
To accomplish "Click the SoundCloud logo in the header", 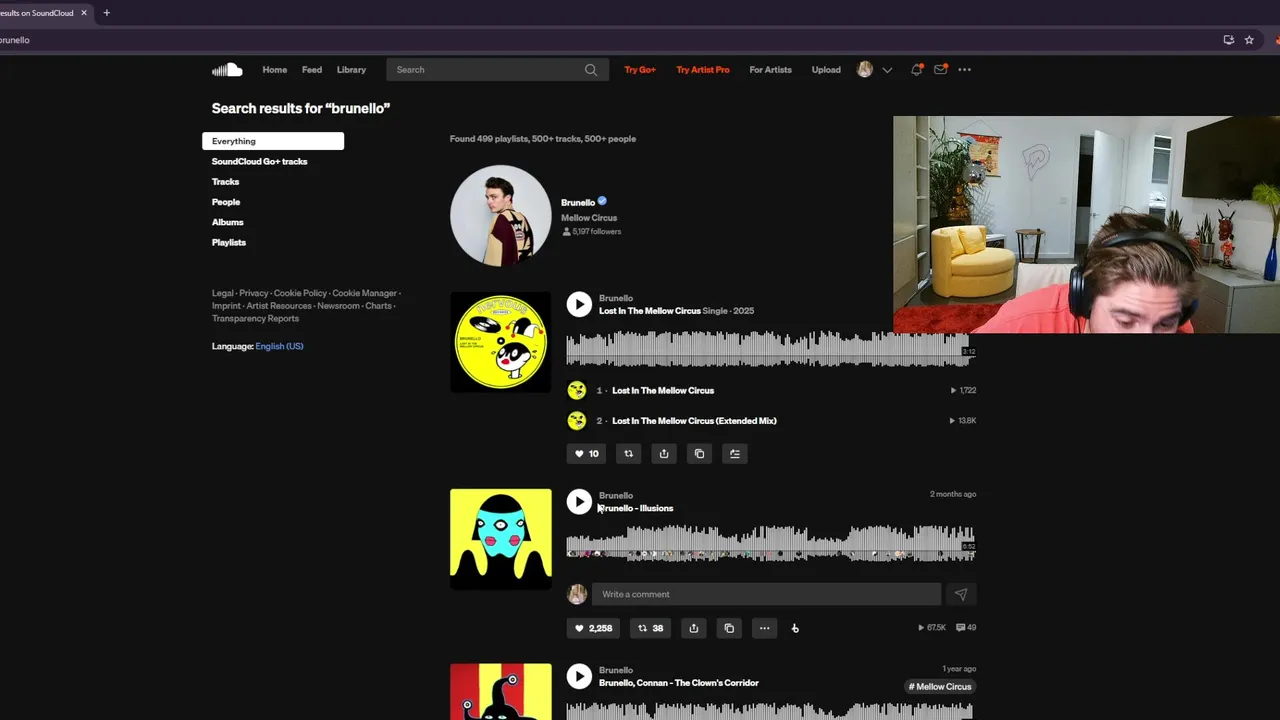I will click(227, 70).
